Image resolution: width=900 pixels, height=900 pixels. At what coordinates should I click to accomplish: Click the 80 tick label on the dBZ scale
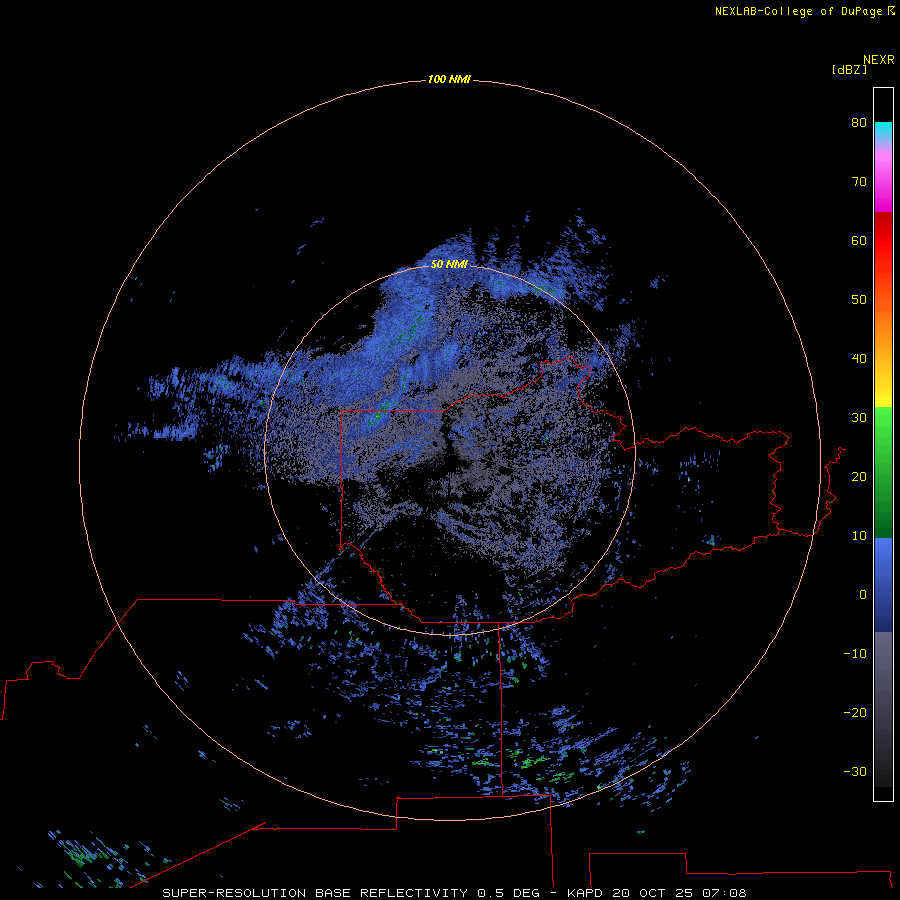pyautogui.click(x=859, y=122)
